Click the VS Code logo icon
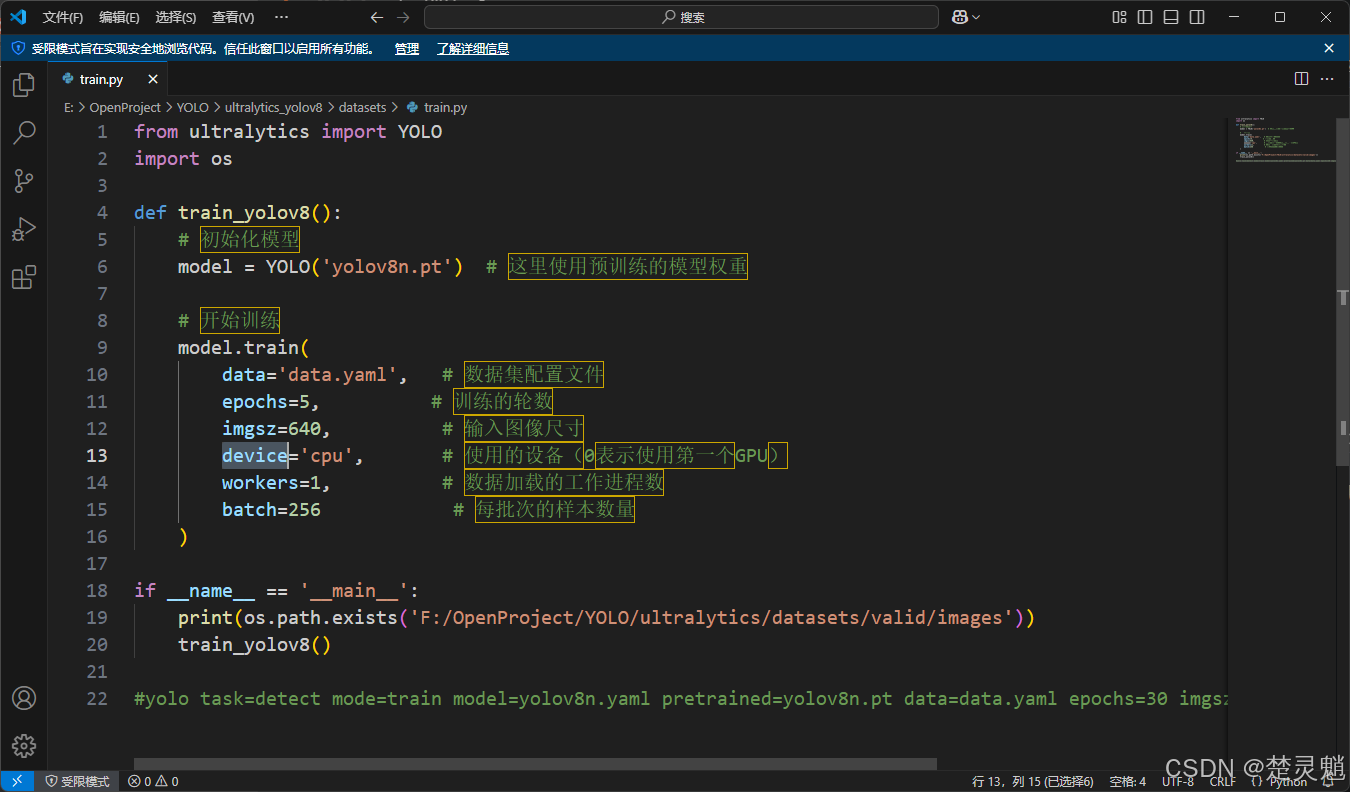This screenshot has width=1350, height=792. (x=18, y=17)
